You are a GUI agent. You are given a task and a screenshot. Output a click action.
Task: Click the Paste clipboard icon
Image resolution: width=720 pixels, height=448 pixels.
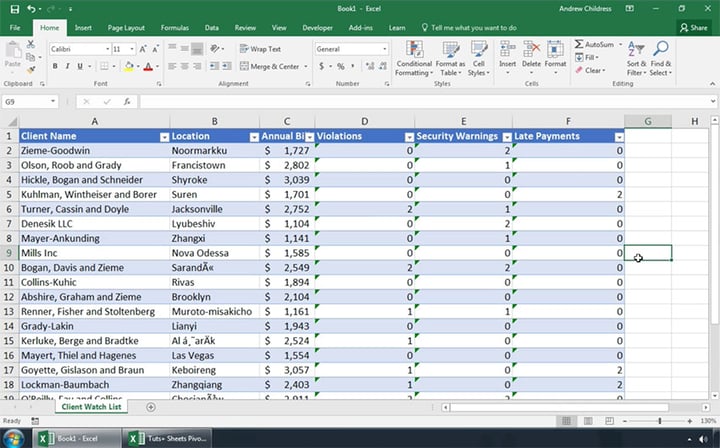click(x=13, y=50)
